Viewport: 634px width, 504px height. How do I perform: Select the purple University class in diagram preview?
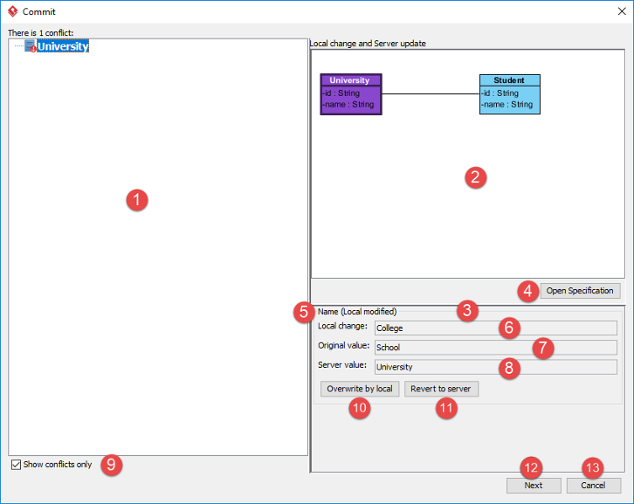tap(351, 94)
